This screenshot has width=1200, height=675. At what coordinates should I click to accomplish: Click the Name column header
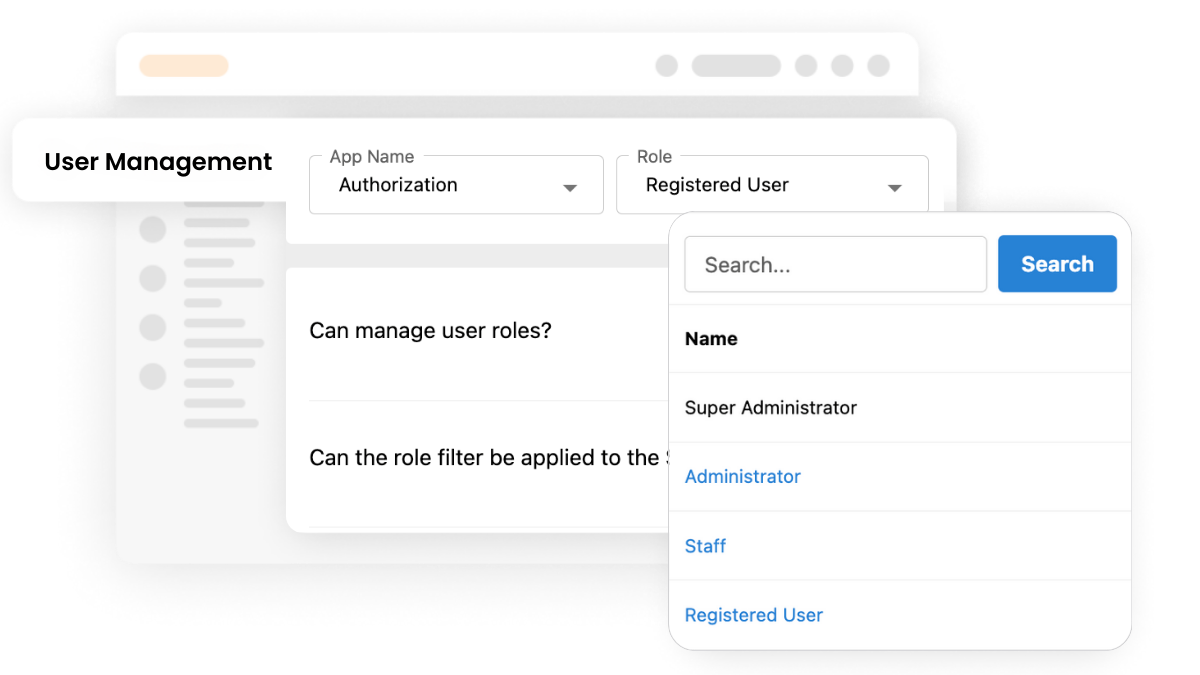(x=711, y=339)
